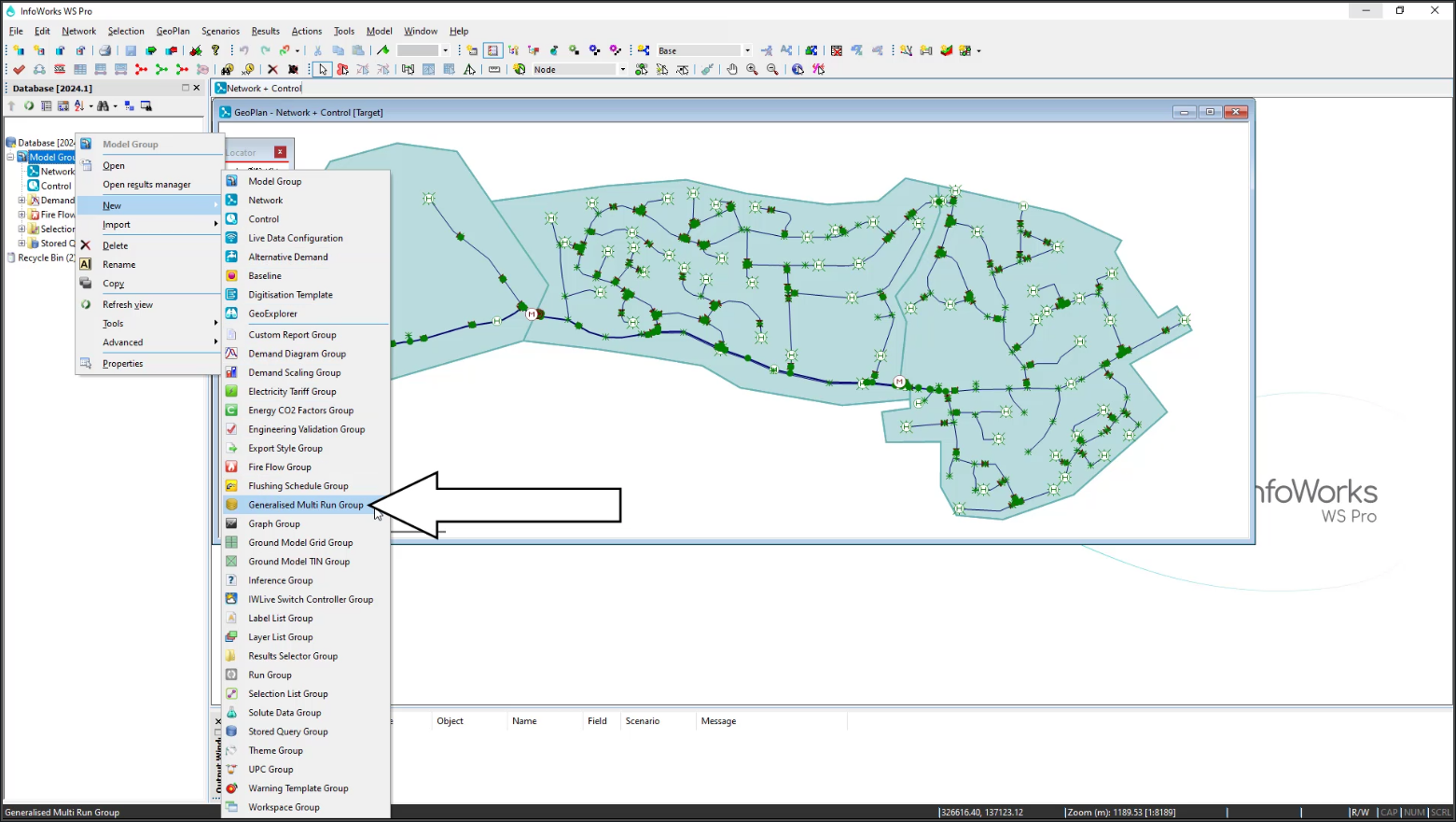This screenshot has height=822, width=1456.
Task: Click the find-with-binoculars toolbar icon beside clock find
Action: tap(227, 69)
